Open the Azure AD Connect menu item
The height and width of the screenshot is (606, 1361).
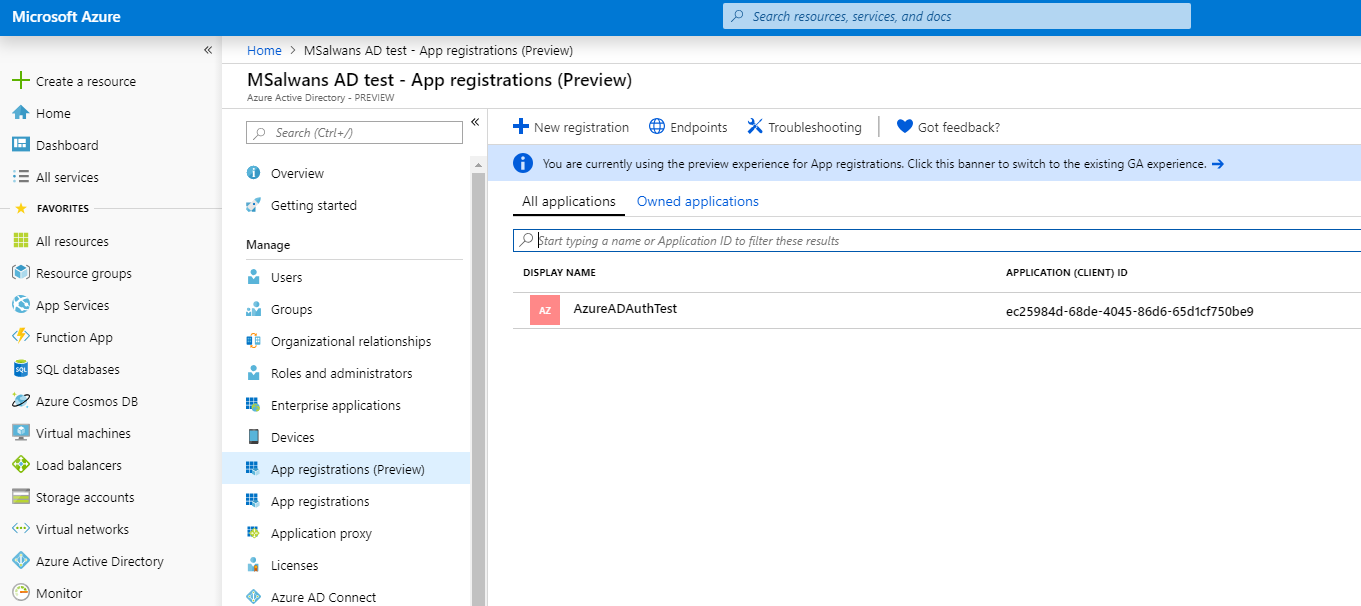[346, 596]
